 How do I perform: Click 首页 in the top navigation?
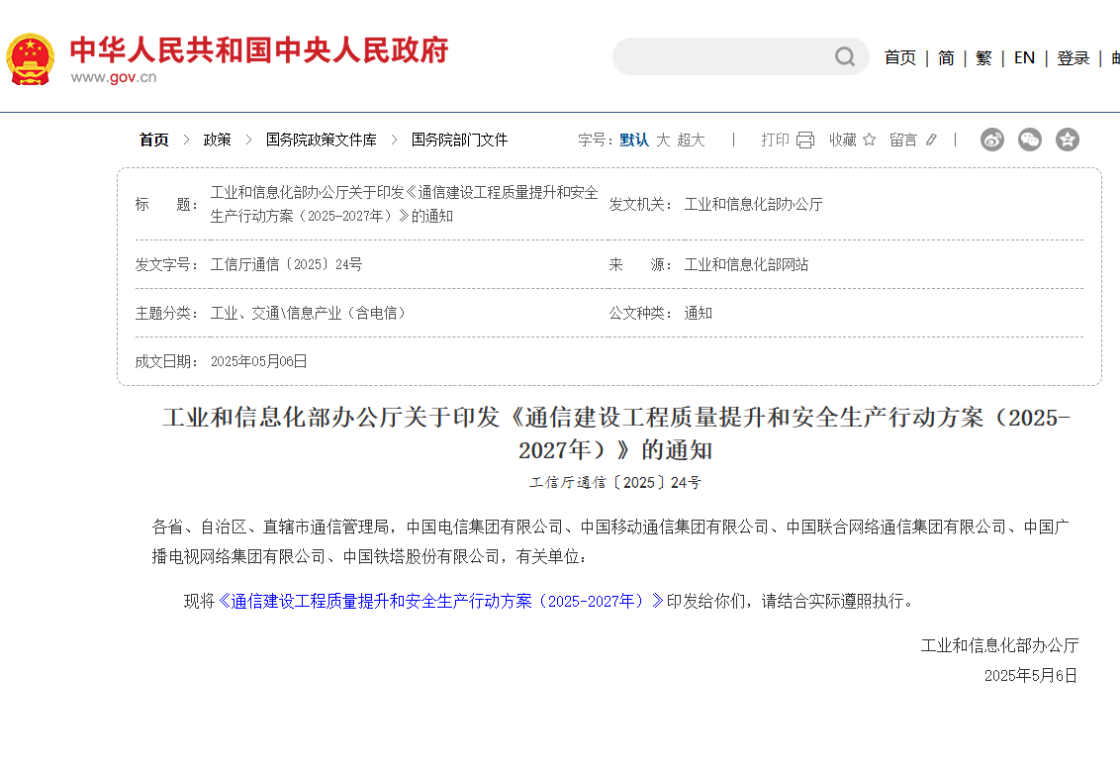pyautogui.click(x=899, y=58)
